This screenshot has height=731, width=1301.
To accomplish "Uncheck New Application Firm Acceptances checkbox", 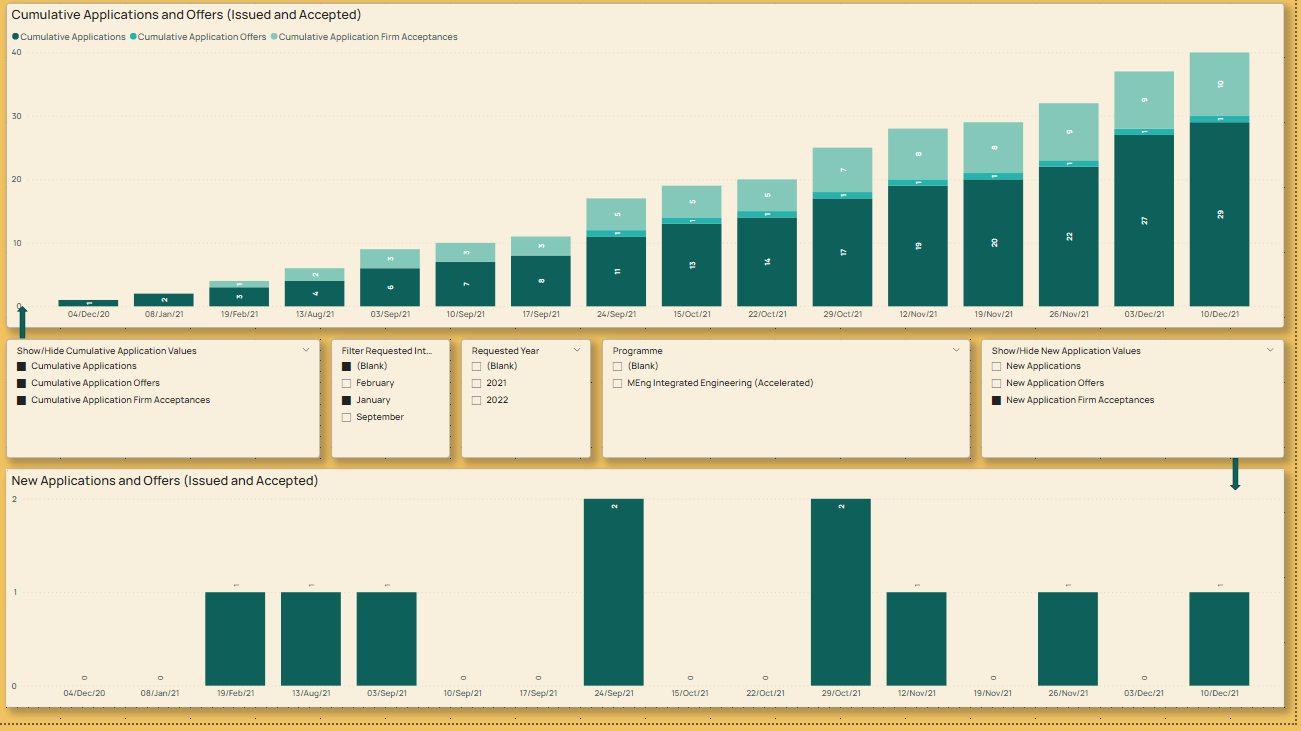I will (997, 401).
